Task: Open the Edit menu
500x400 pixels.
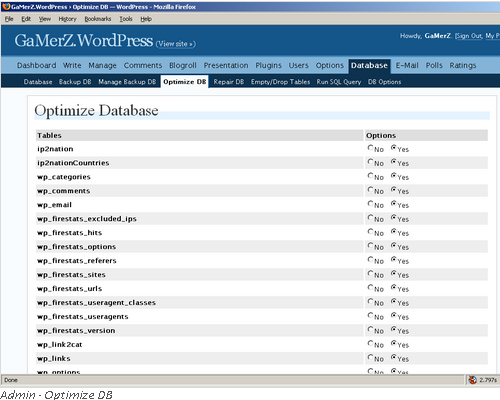Action: click(26, 19)
